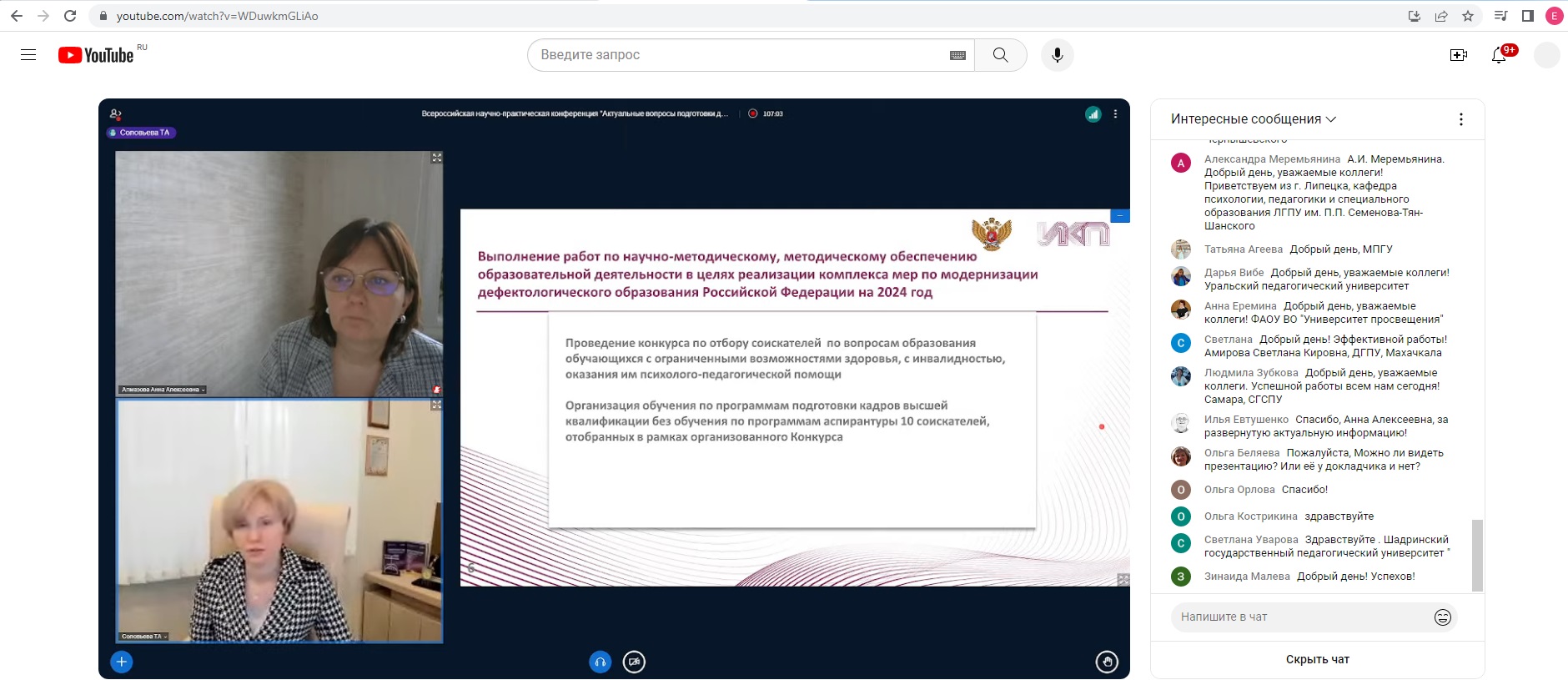
Task: Click message text 'Добрый день! Успехов!'
Action: click(1356, 577)
